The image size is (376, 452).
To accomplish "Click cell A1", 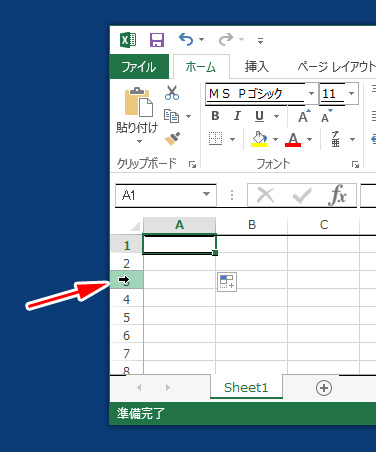I will (x=179, y=244).
